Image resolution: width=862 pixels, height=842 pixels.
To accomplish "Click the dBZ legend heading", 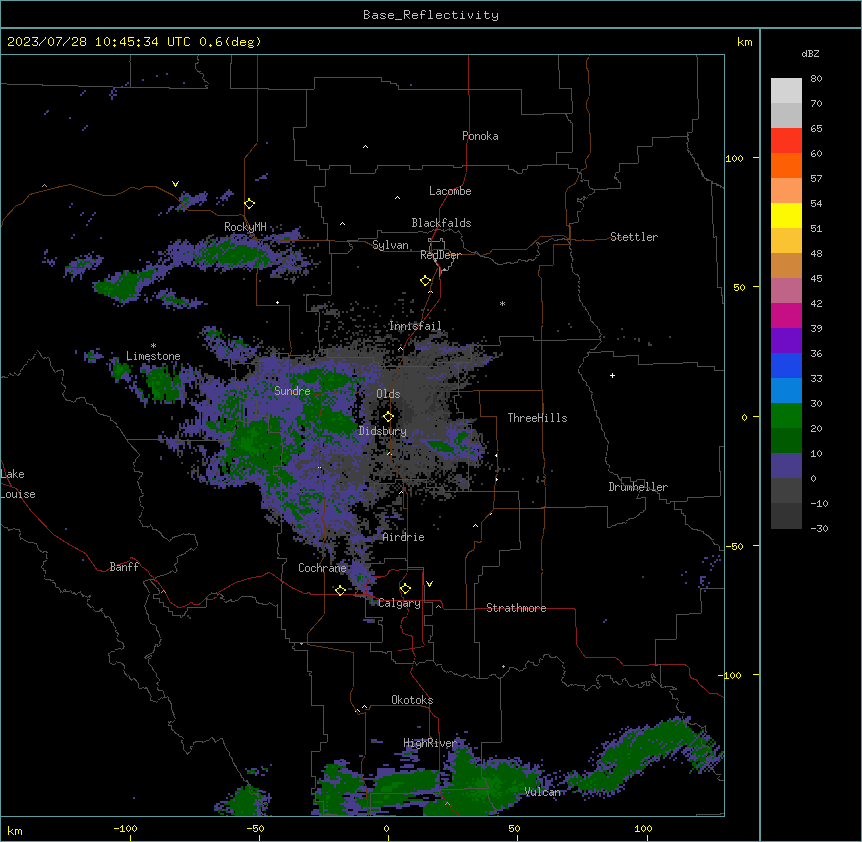I will [810, 53].
